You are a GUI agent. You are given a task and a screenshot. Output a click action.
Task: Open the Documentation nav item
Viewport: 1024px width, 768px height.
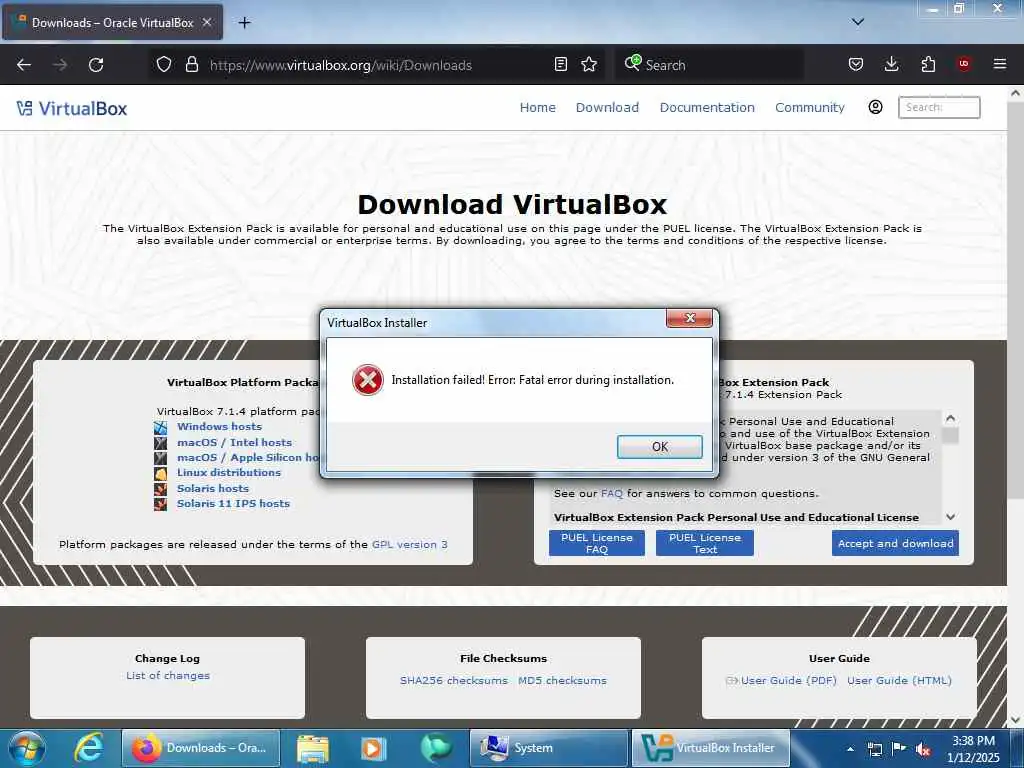(707, 108)
